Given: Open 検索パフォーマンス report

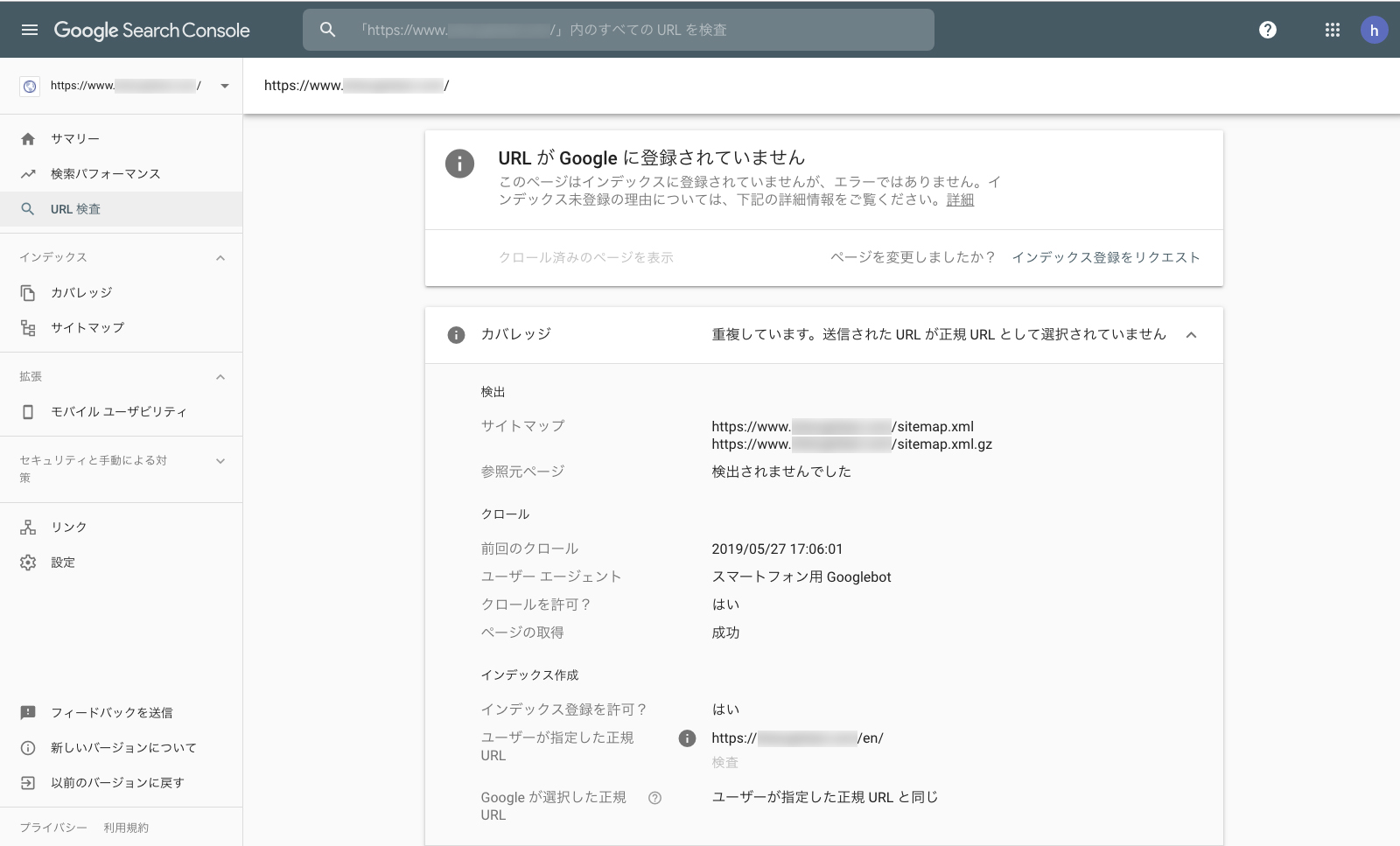Looking at the screenshot, I should pyautogui.click(x=121, y=174).
